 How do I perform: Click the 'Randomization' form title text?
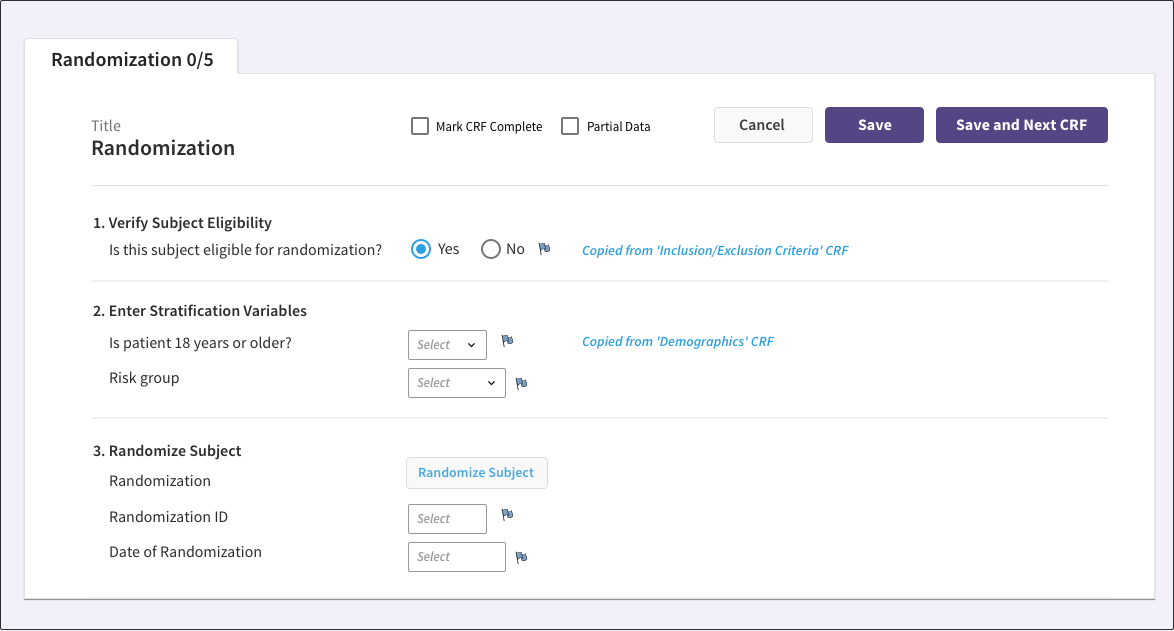pos(163,147)
